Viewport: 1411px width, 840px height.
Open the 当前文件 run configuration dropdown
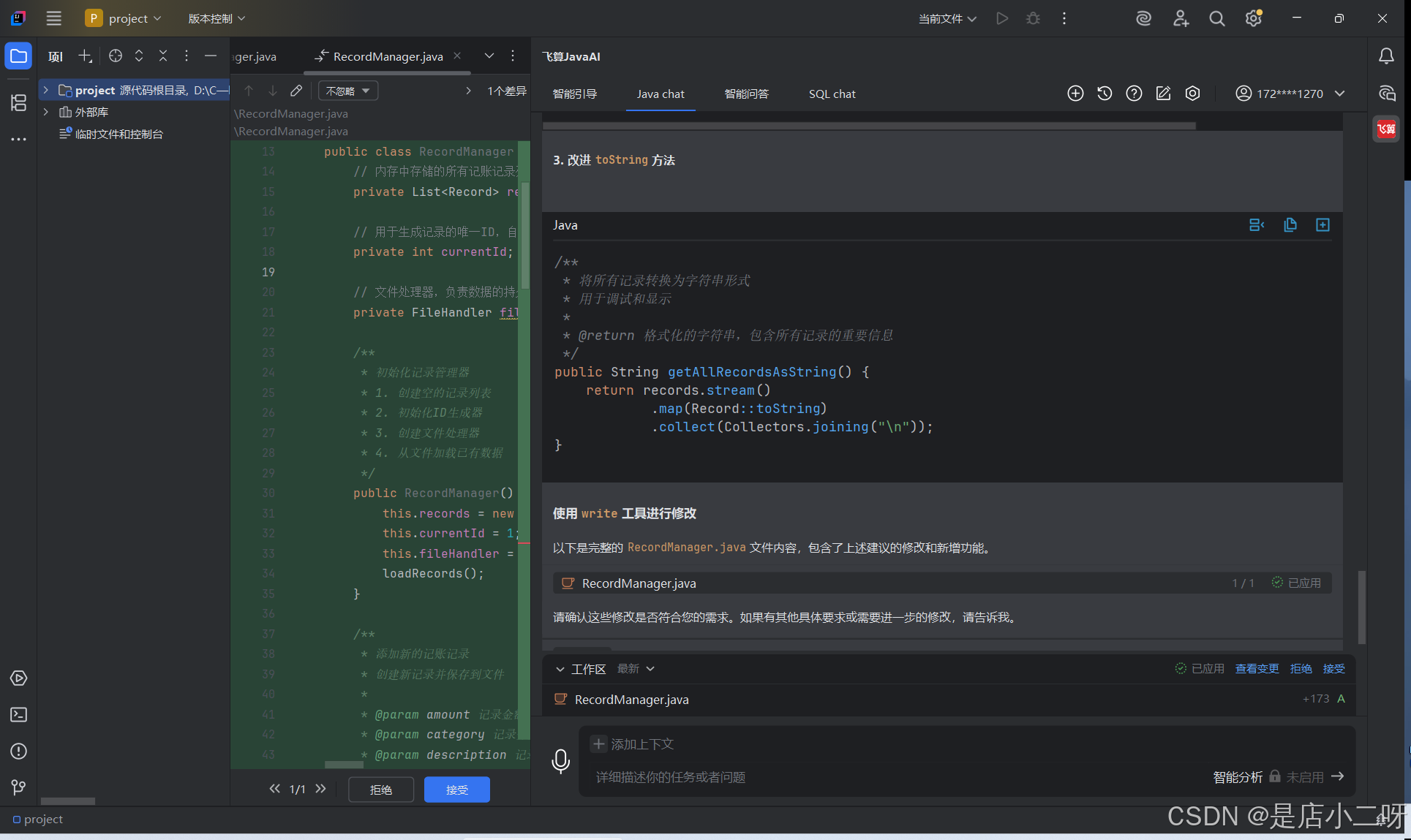point(947,18)
